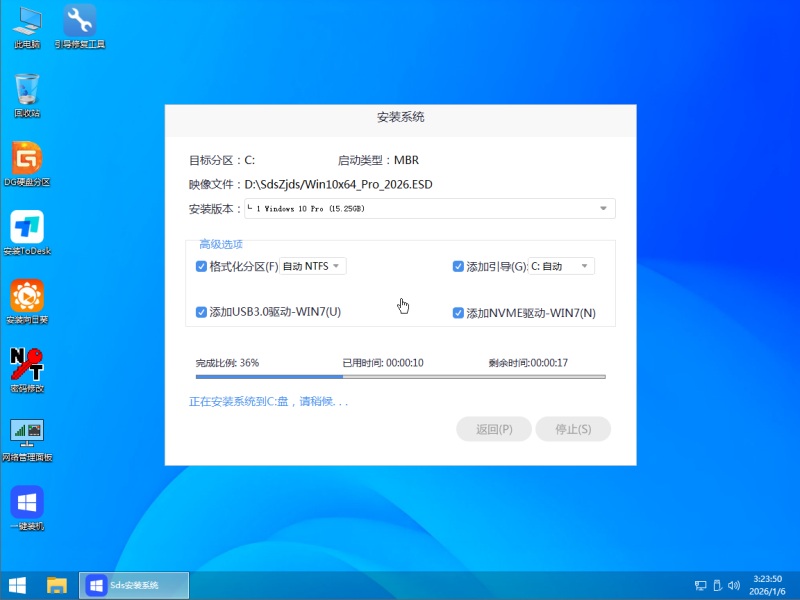The height and width of the screenshot is (600, 800).
Task: Open the 安装向日葵 desktop shortcut
Action: click(27, 296)
